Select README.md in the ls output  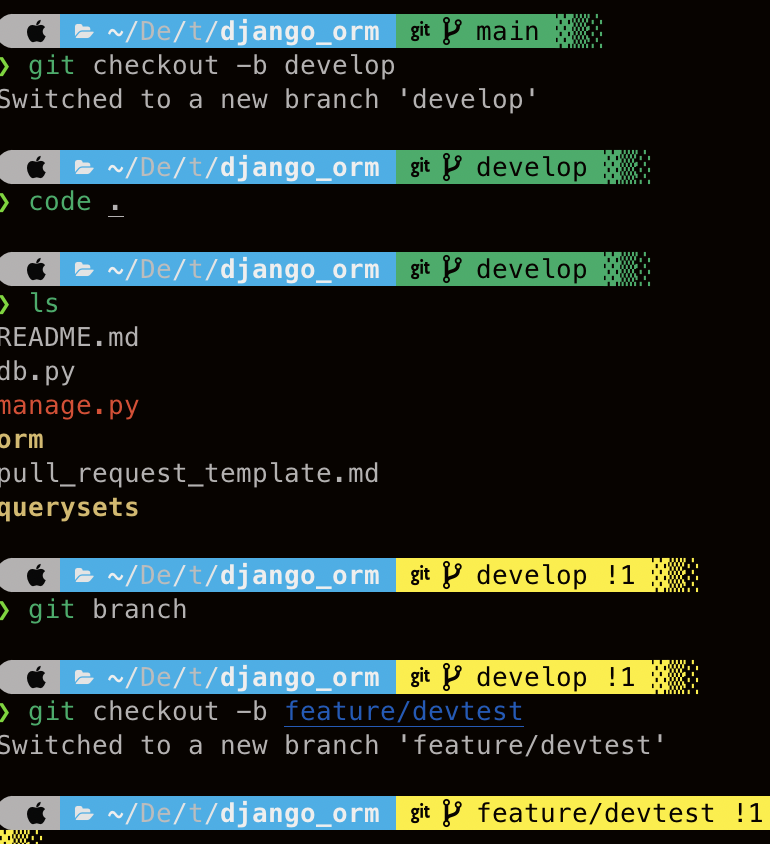click(69, 337)
